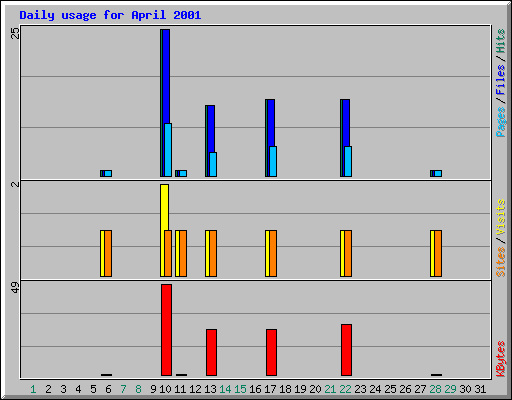Viewport: 512px width, 400px height.
Task: Click the "Pages" legend label
Action: [500, 122]
